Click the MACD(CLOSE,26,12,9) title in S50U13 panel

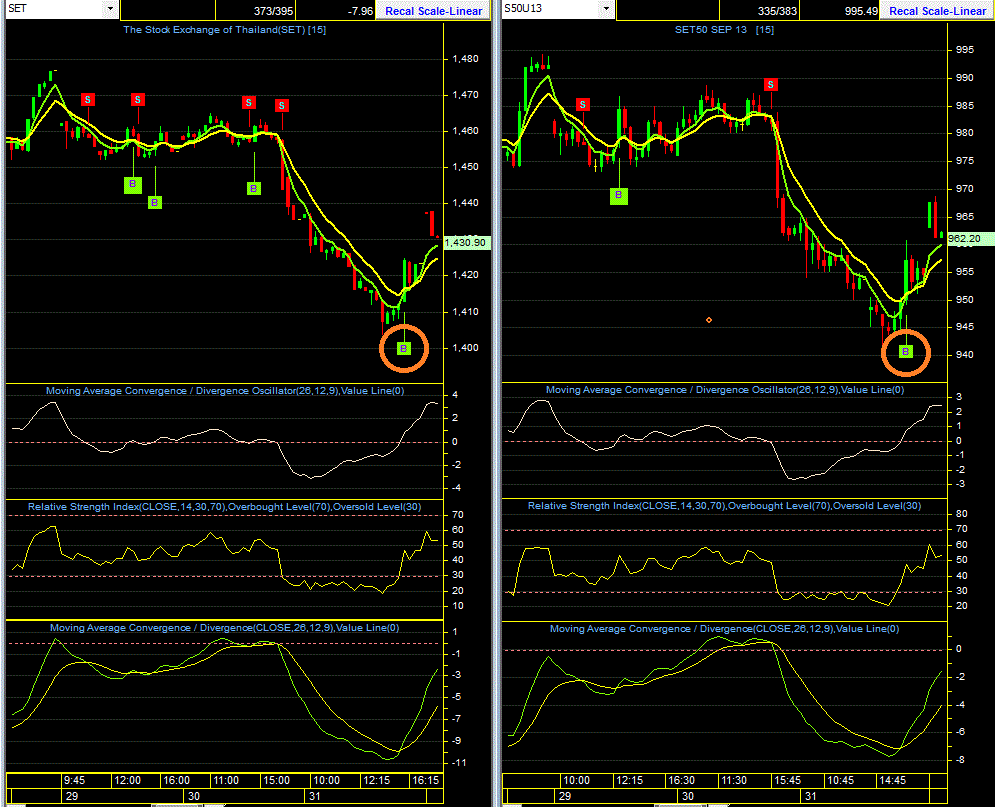coord(725,629)
